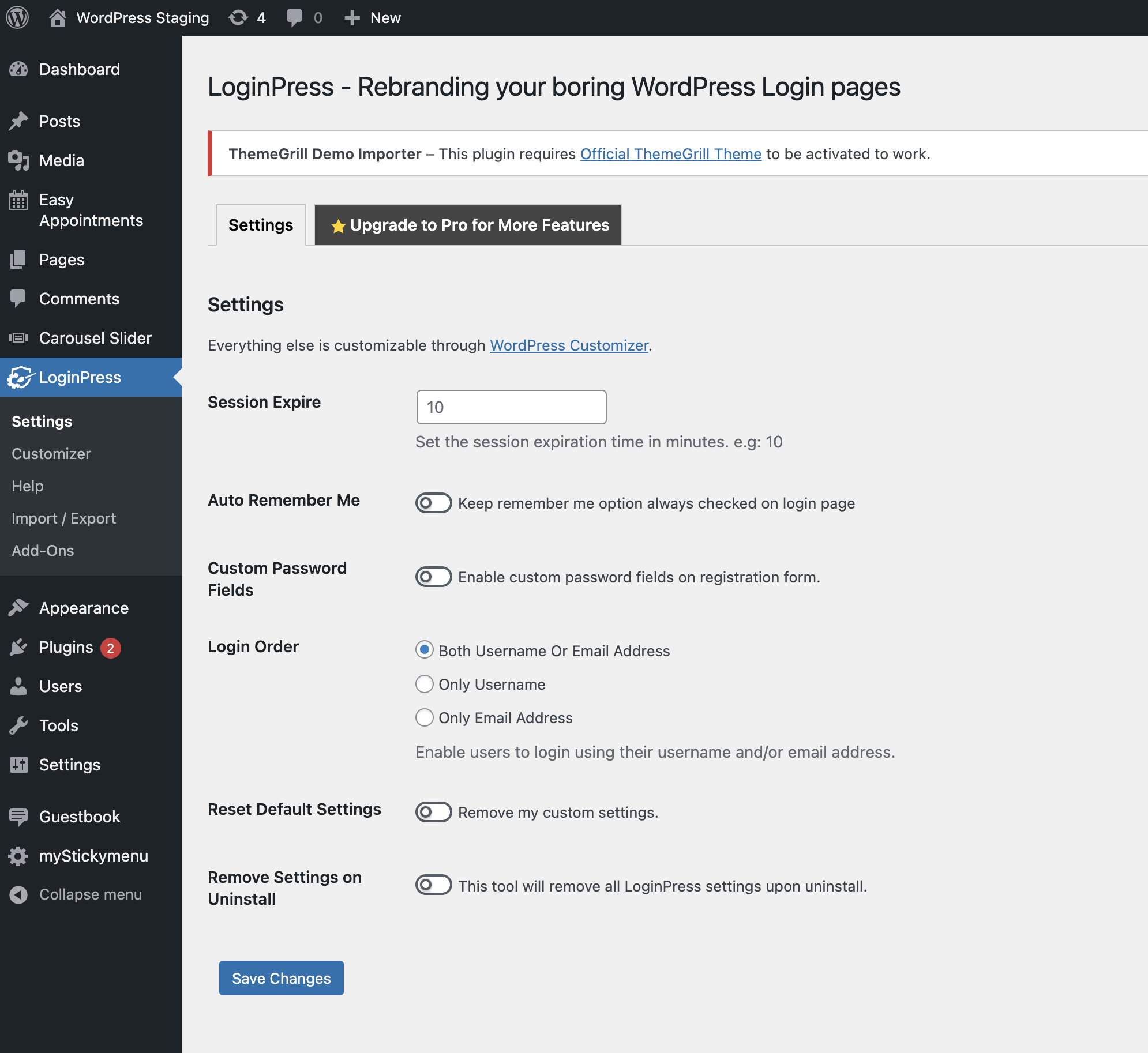Image resolution: width=1148 pixels, height=1053 pixels.
Task: Click the Guestbook icon
Action: point(18,817)
